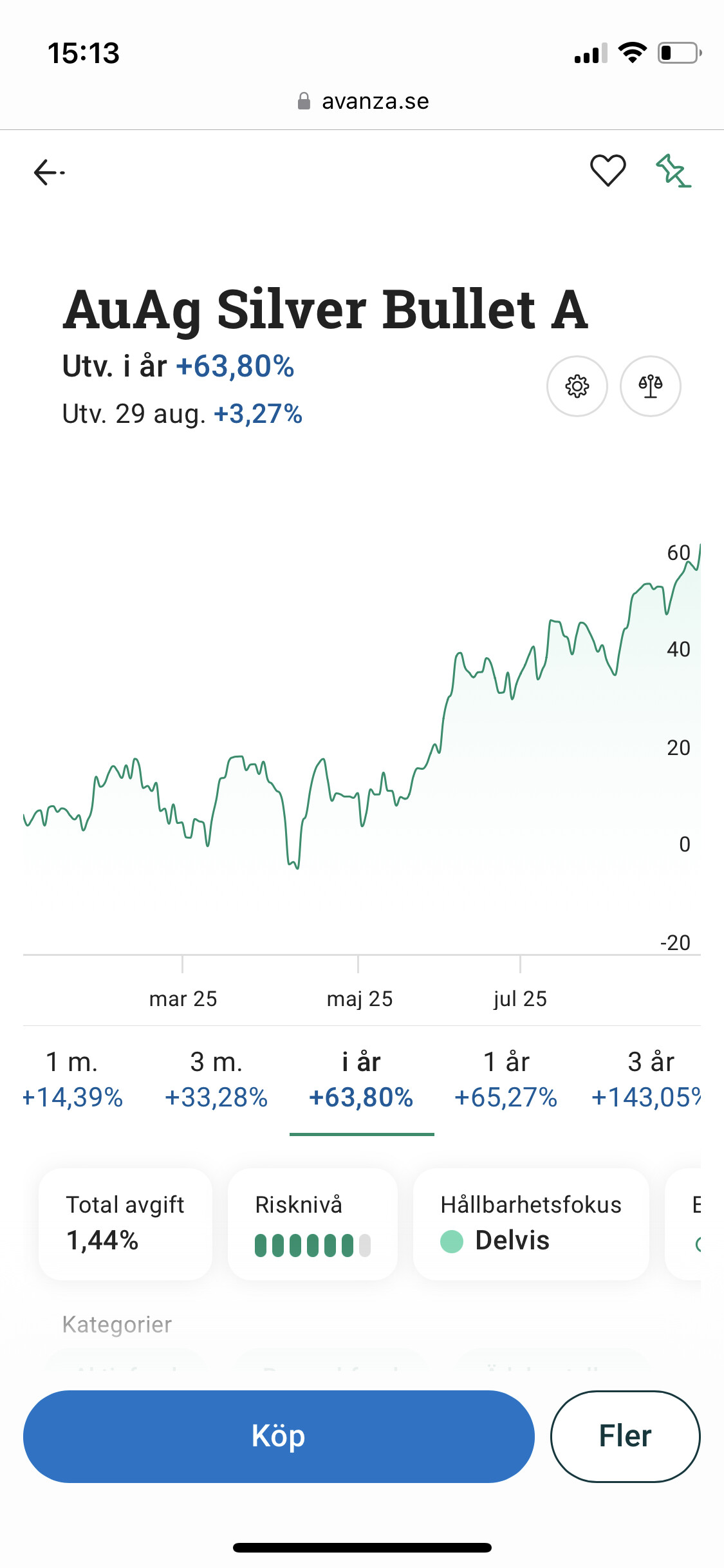Tap the Risknivå level indicator card
This screenshot has height=1568, width=724.
pos(313,1224)
